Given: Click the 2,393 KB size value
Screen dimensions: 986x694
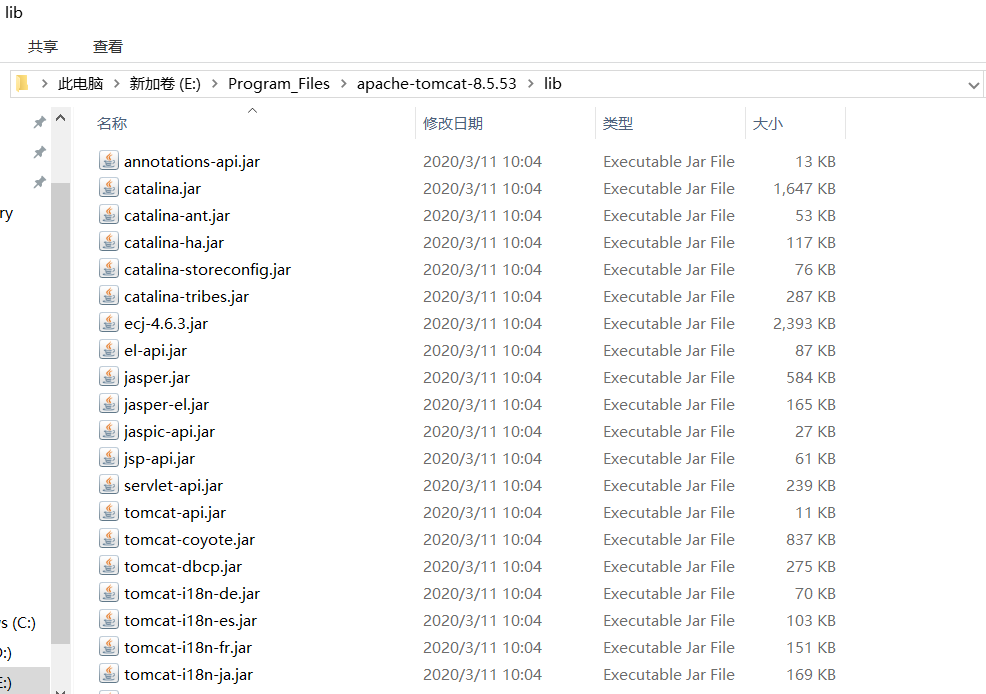Looking at the screenshot, I should tap(804, 324).
